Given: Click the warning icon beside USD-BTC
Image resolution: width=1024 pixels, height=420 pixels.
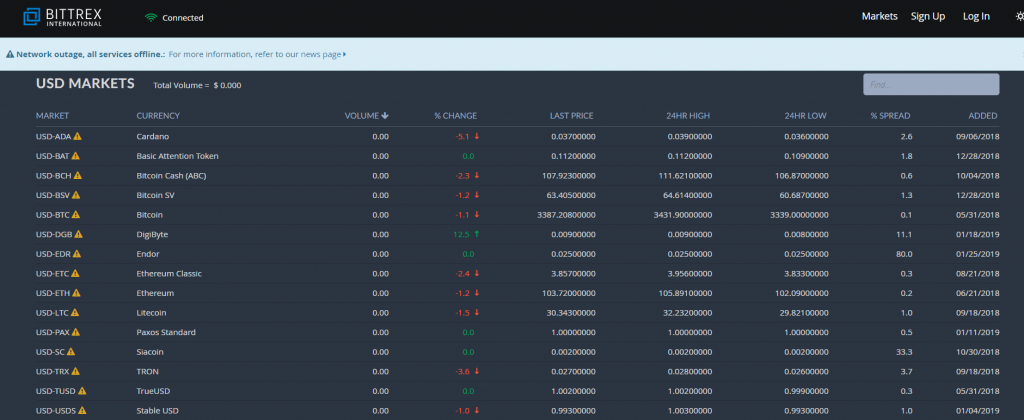Looking at the screenshot, I should click(x=76, y=215).
